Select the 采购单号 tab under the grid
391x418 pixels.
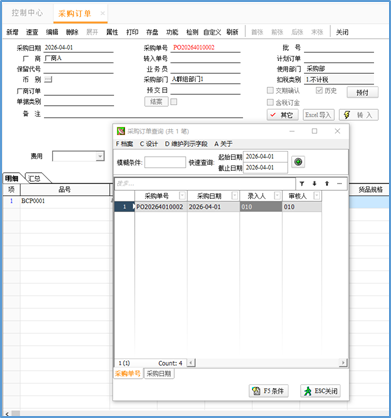pyautogui.click(x=128, y=373)
